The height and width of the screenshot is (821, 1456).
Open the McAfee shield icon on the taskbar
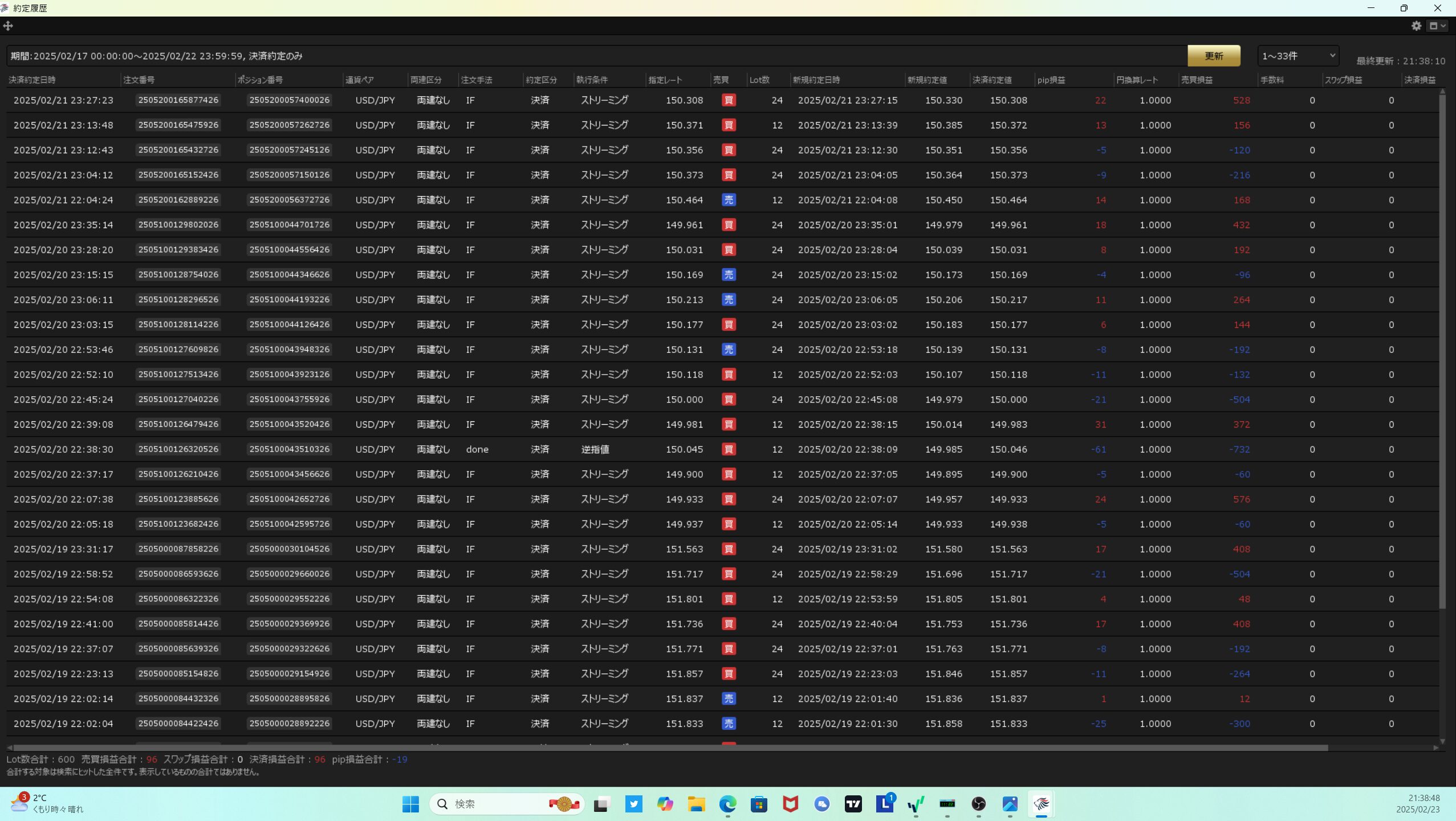click(790, 804)
